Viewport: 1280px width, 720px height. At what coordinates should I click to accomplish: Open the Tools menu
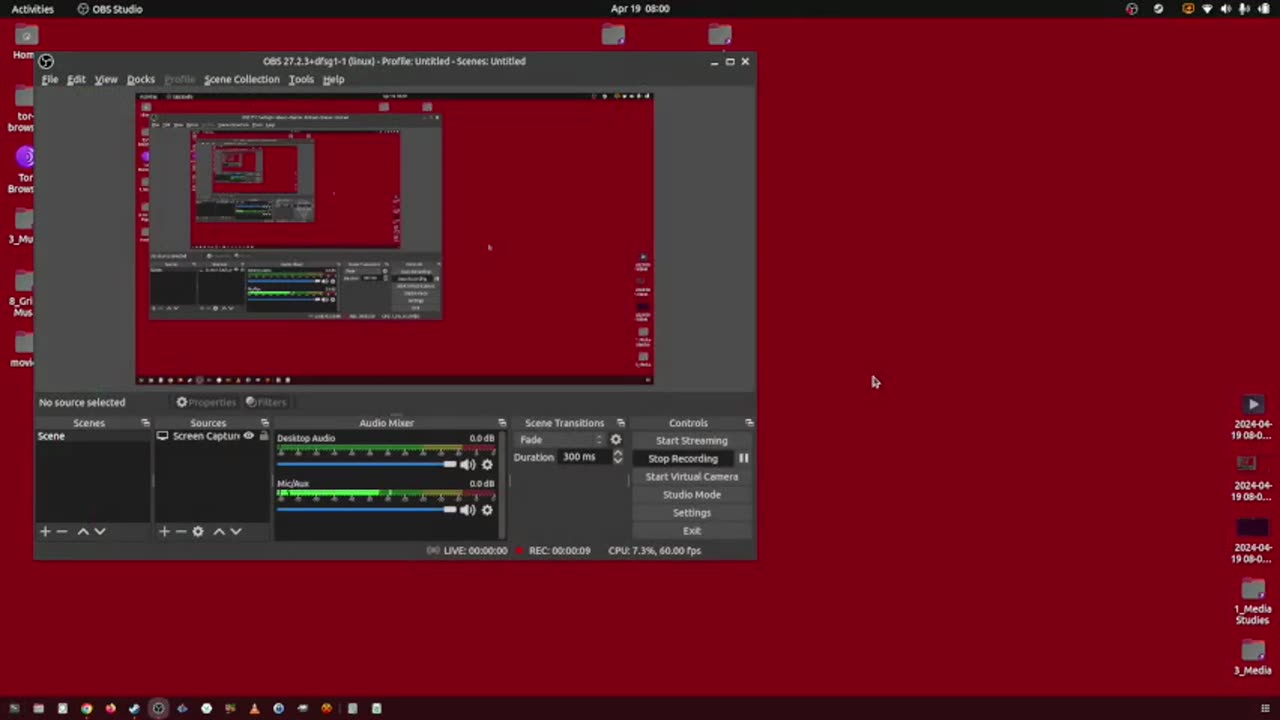click(301, 80)
